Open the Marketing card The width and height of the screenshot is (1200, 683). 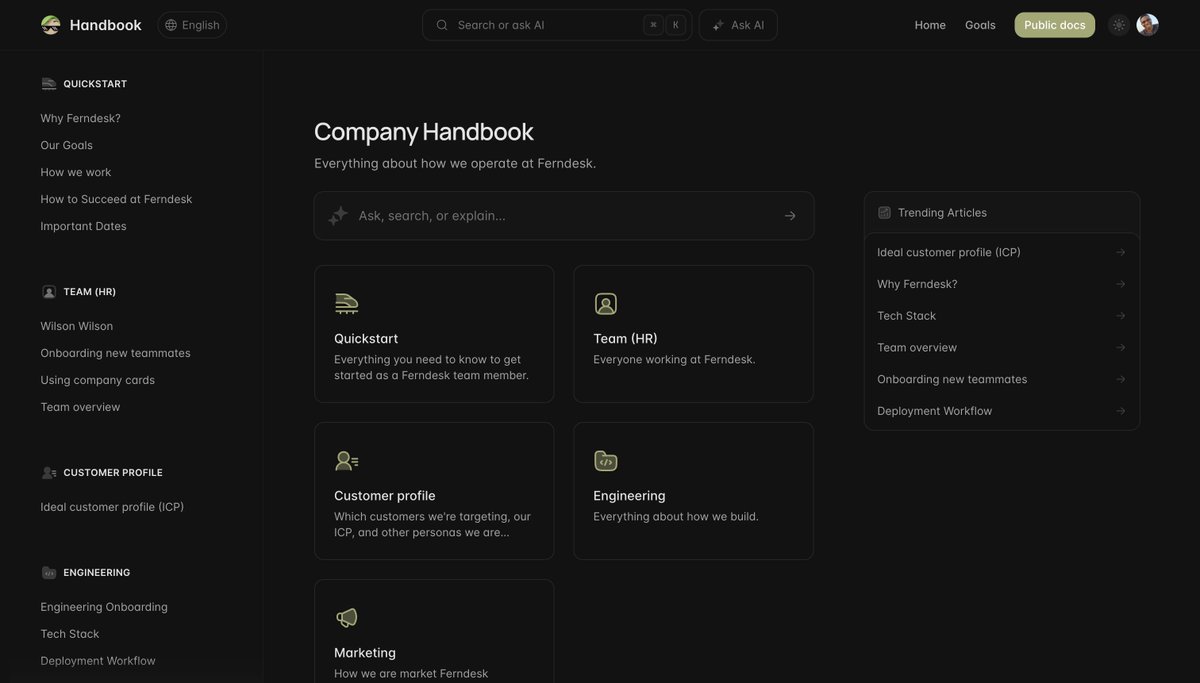tap(434, 632)
